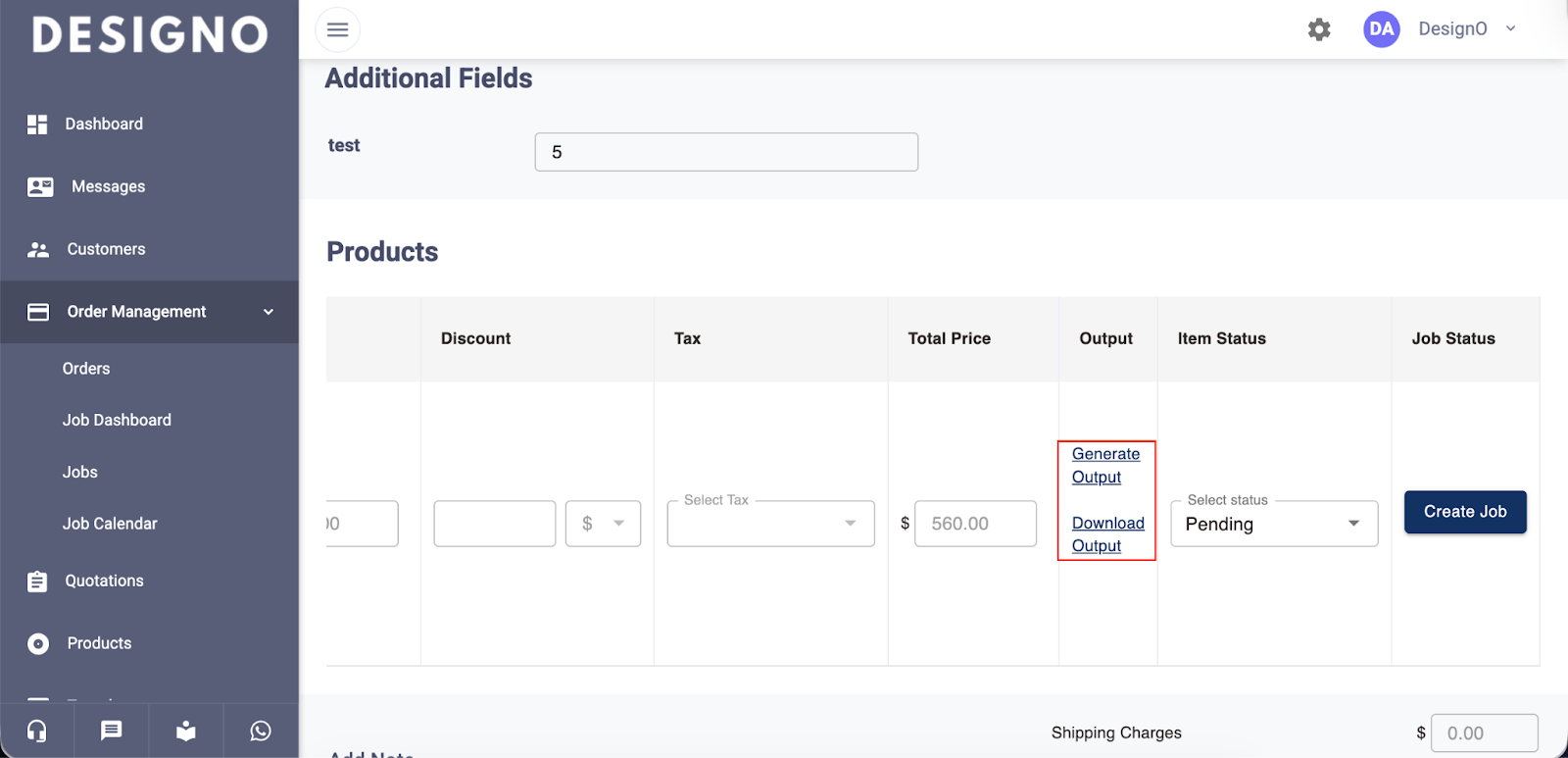Click the reading book icon in bottom bar
The height and width of the screenshot is (758, 1568).
pos(186,731)
